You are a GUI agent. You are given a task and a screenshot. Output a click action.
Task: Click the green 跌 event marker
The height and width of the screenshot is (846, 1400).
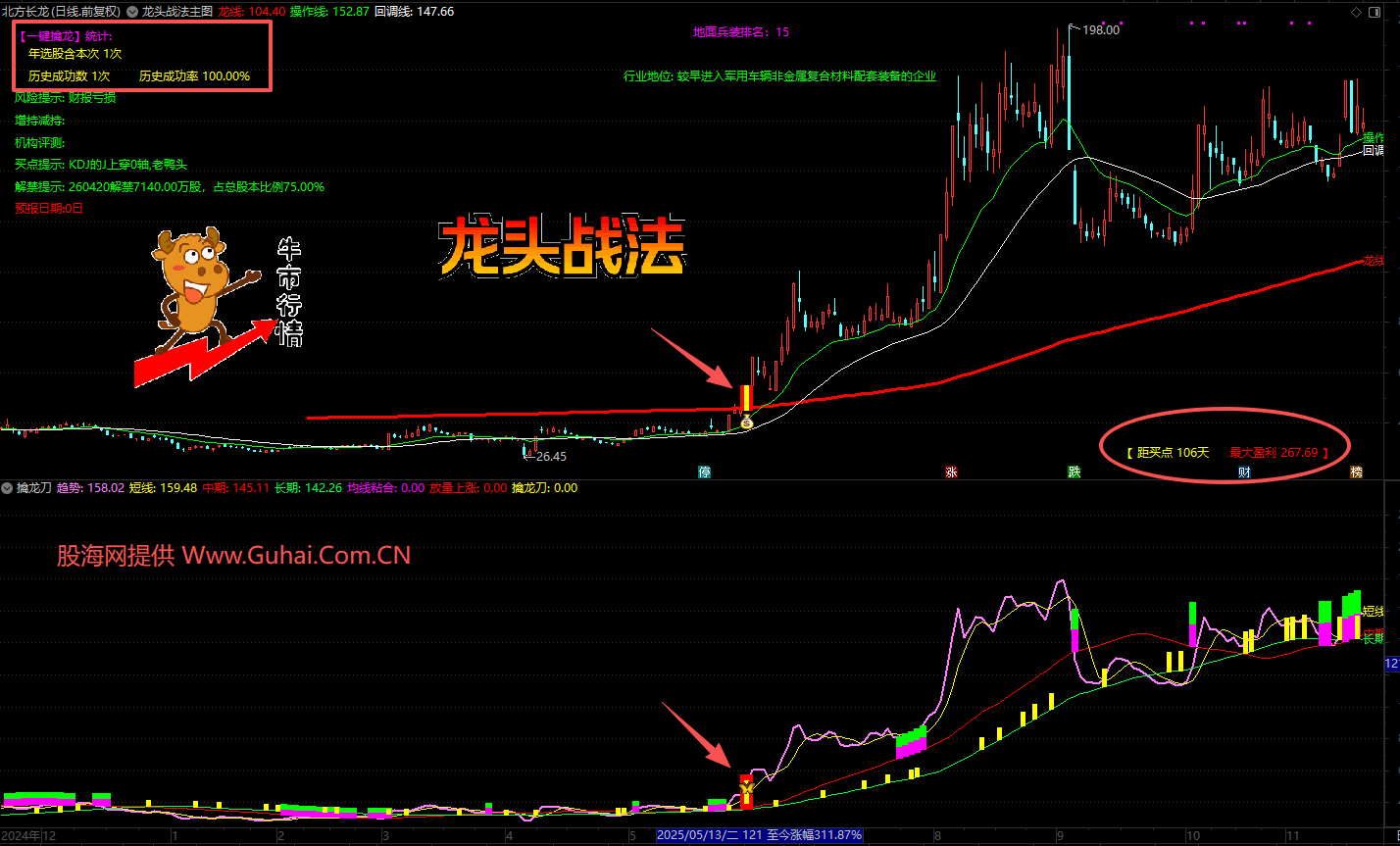coord(1075,472)
